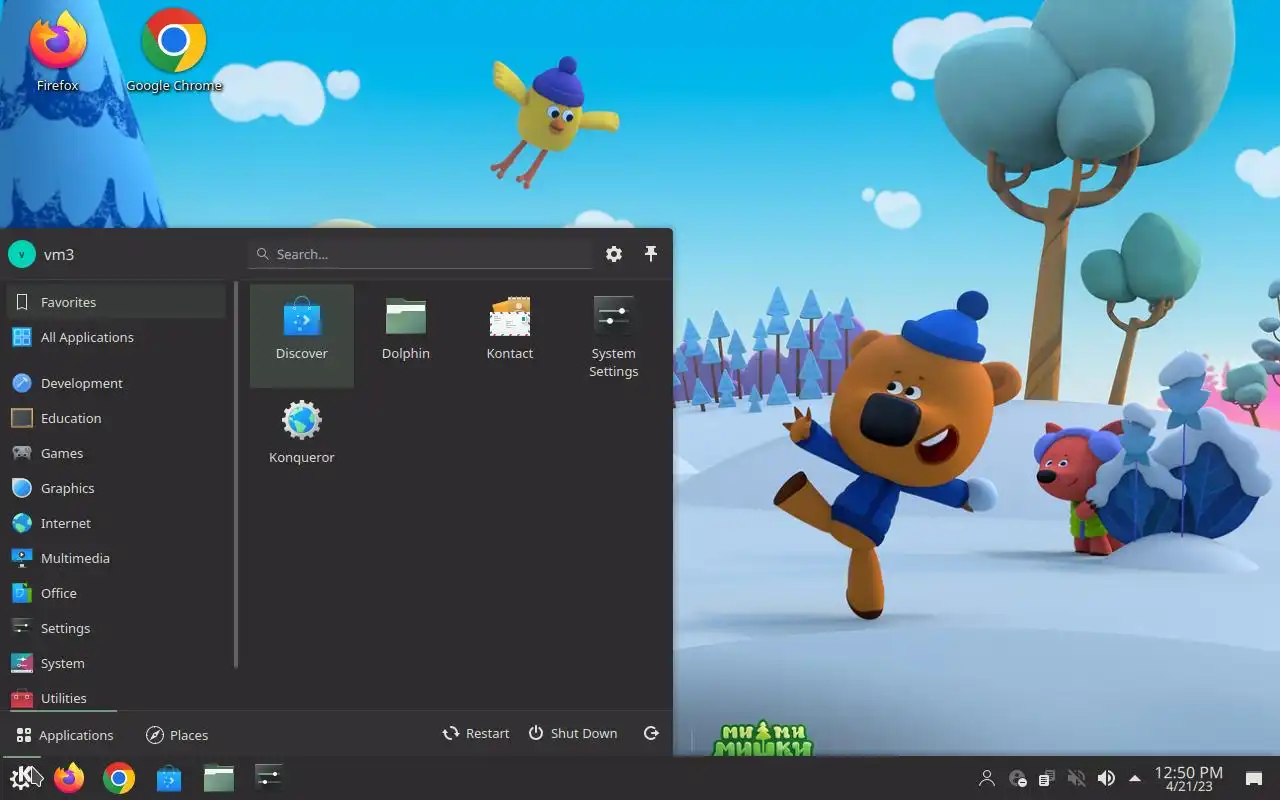Launch Firefox from the taskbar
Screen dimensions: 1280x800
[x=69, y=778]
